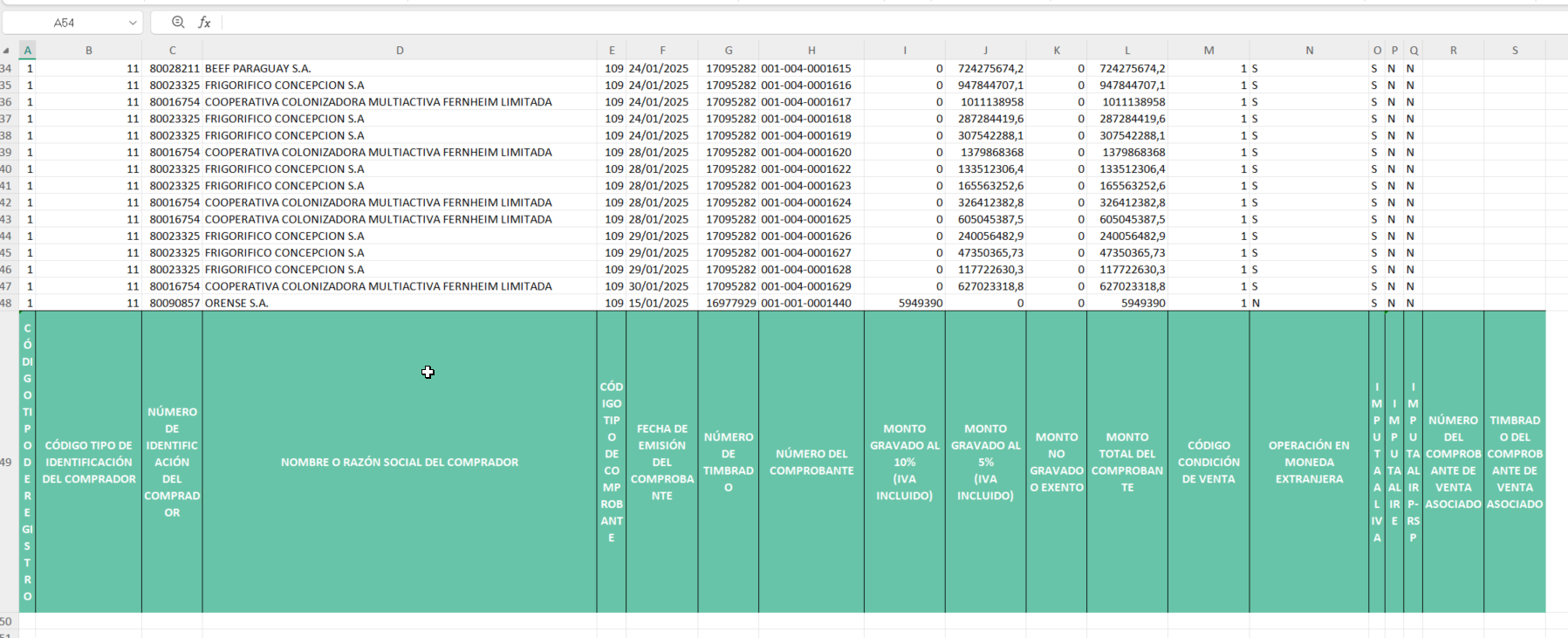Click header NÚMERO DE TIMBRADO

729,462
